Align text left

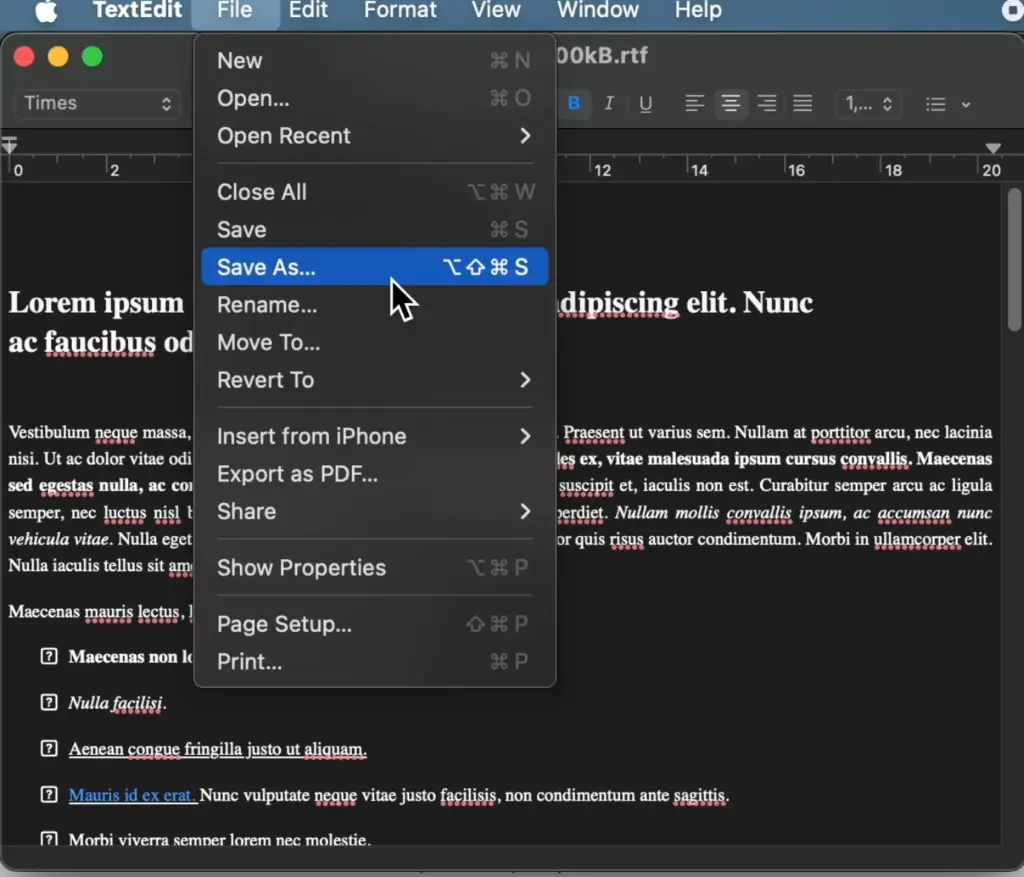point(694,103)
